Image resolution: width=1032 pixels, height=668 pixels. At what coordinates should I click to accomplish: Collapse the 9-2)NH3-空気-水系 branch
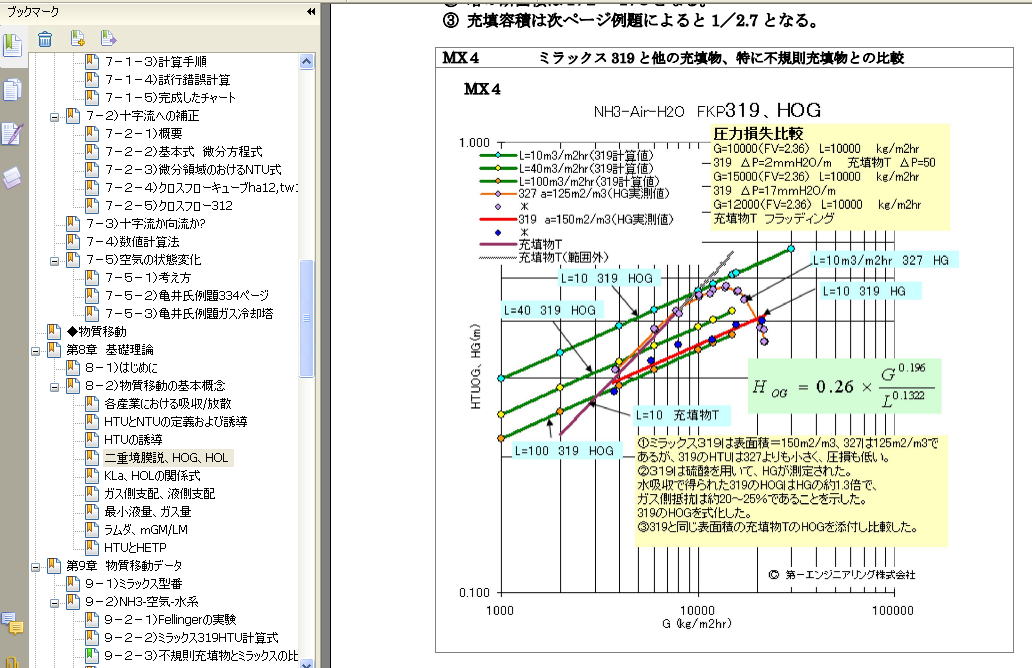55,603
